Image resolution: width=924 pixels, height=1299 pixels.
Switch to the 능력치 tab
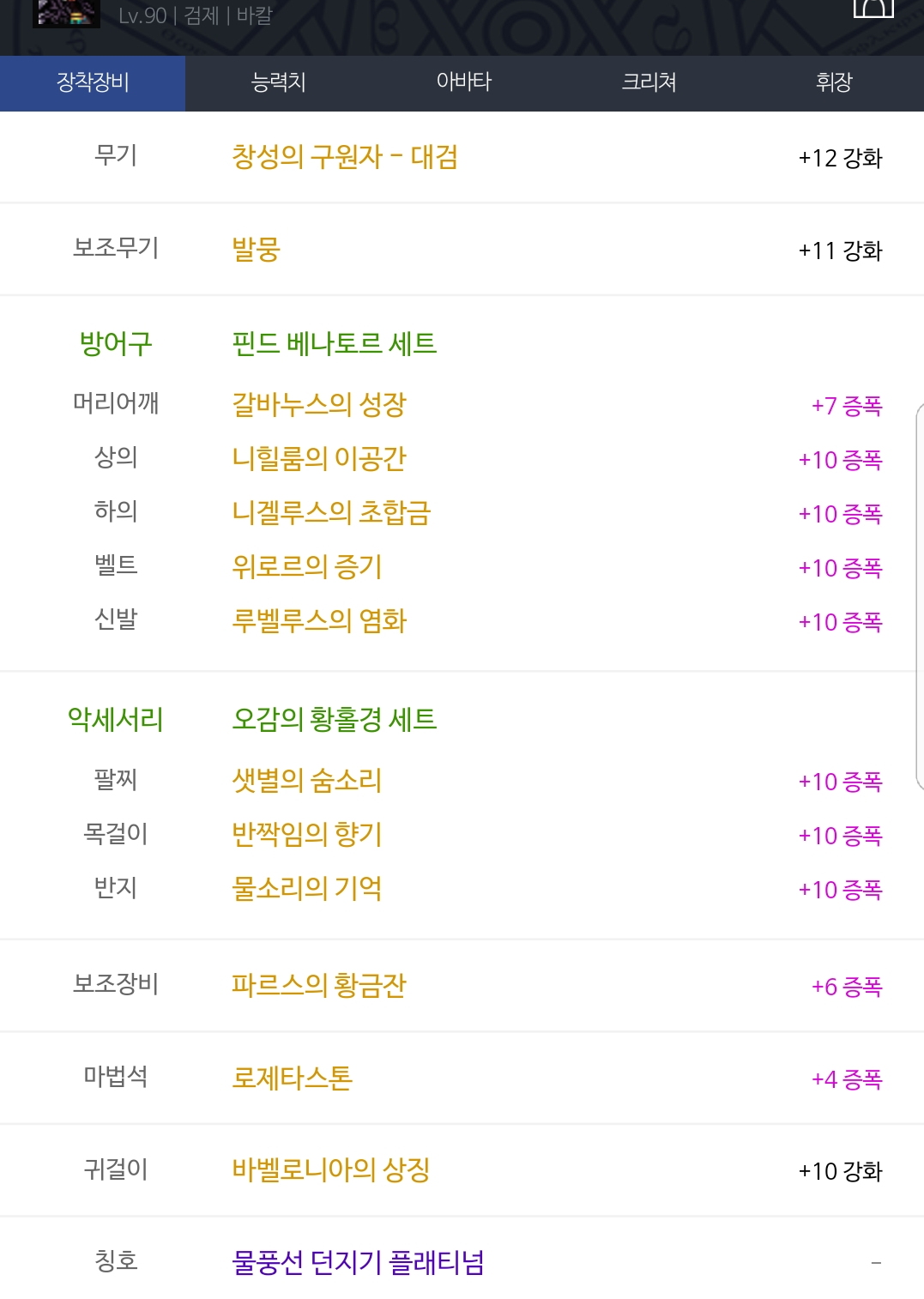[278, 82]
